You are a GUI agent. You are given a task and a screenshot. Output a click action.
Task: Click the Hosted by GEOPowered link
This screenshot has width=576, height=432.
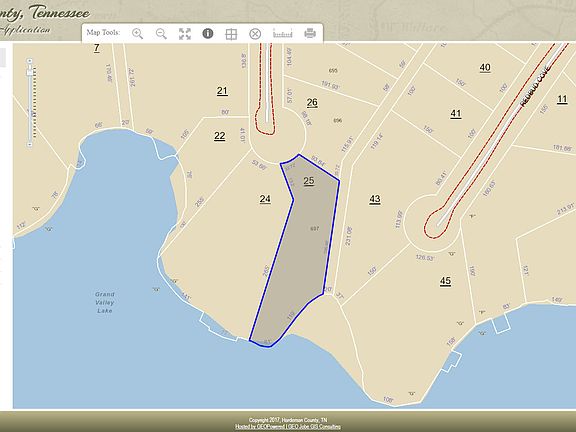(x=260, y=426)
